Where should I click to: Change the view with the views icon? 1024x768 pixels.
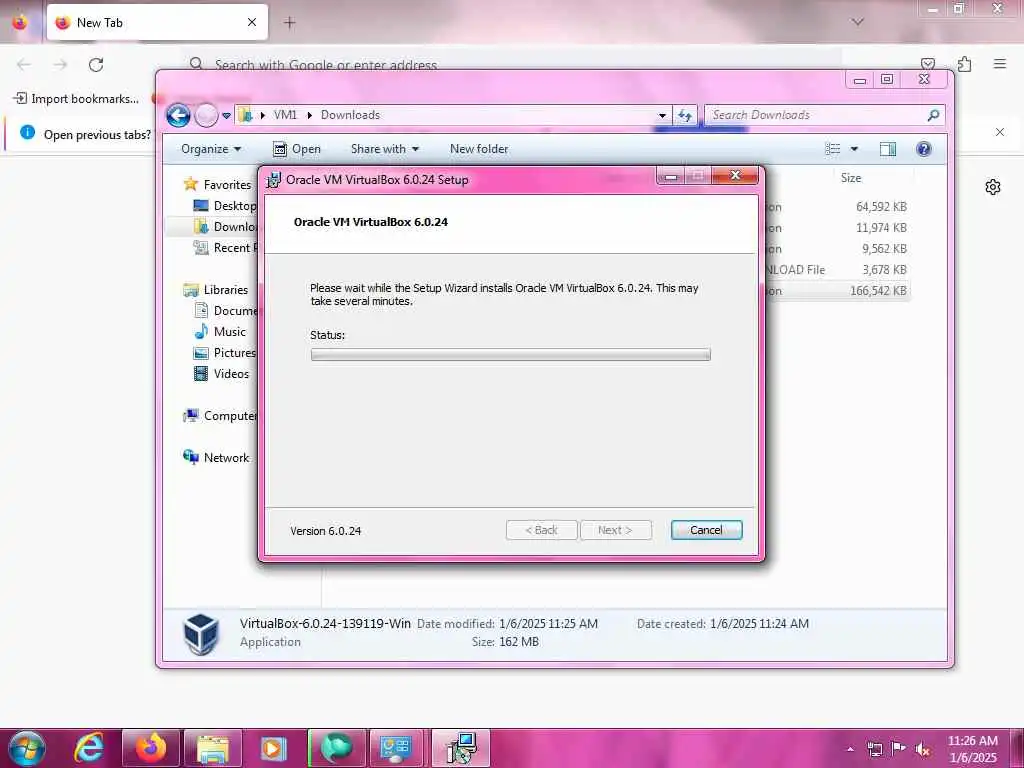coord(833,149)
